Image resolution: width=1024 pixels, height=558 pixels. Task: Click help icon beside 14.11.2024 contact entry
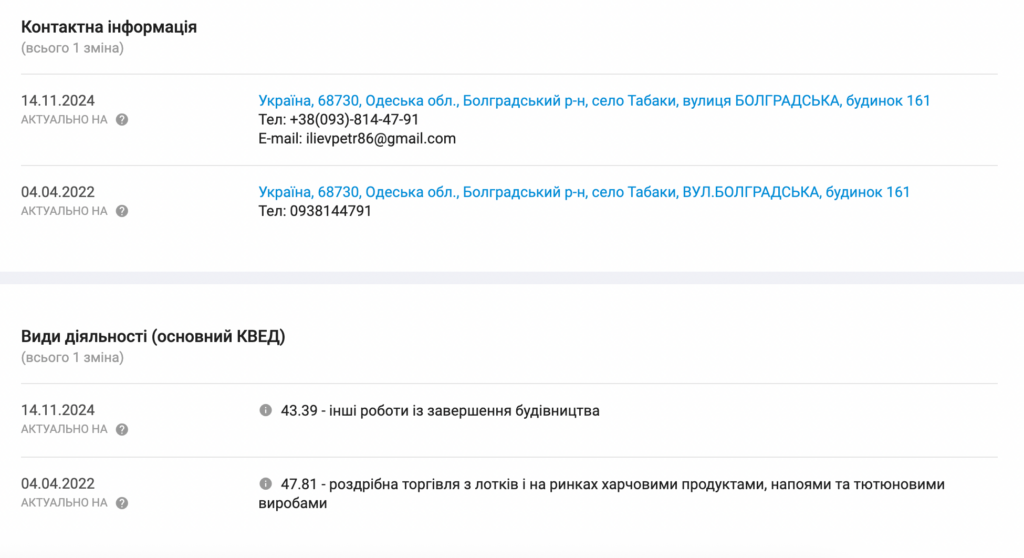click(x=122, y=120)
